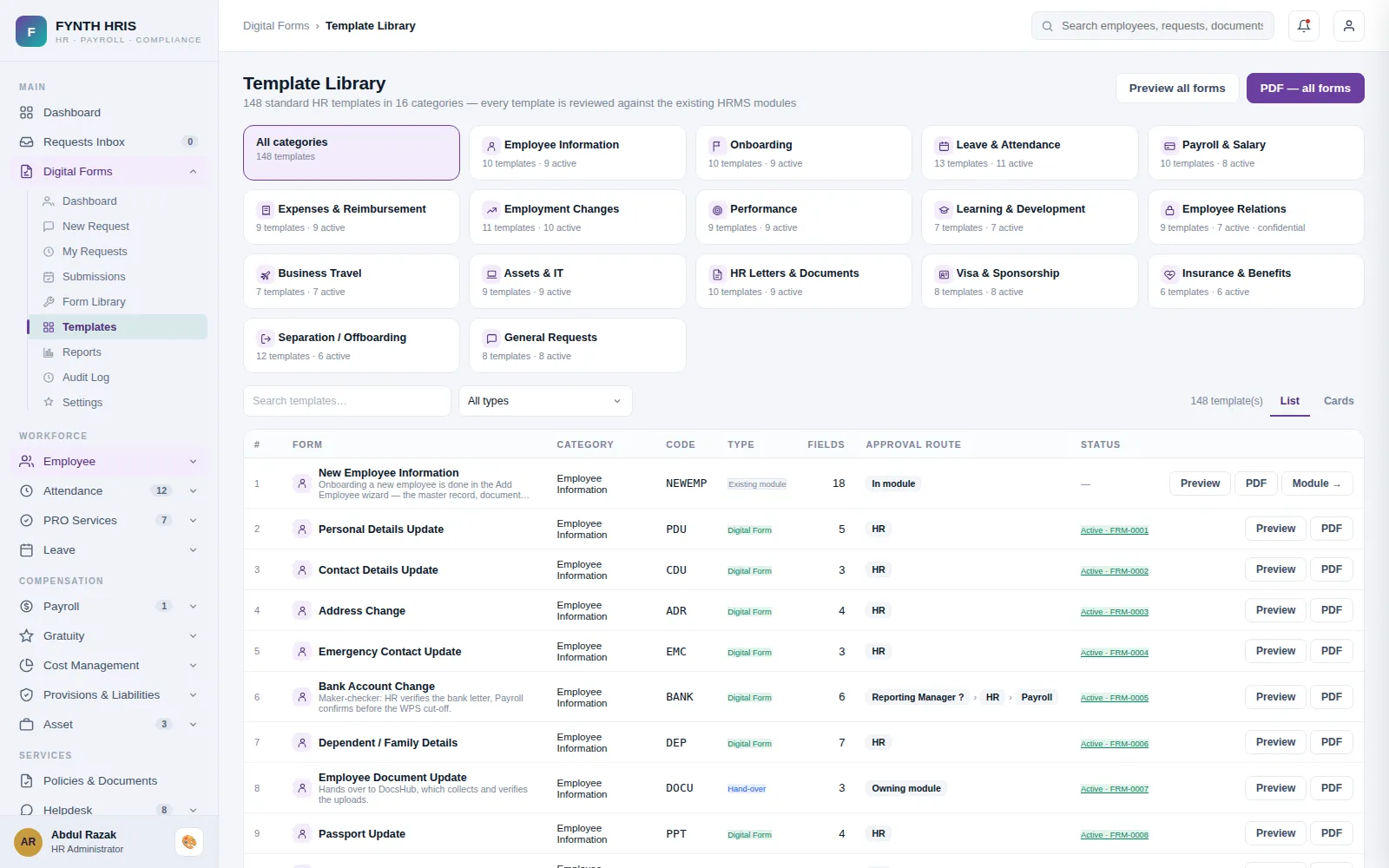Preview the Personal Details Update form
This screenshot has height=868, width=1389.
[1275, 529]
